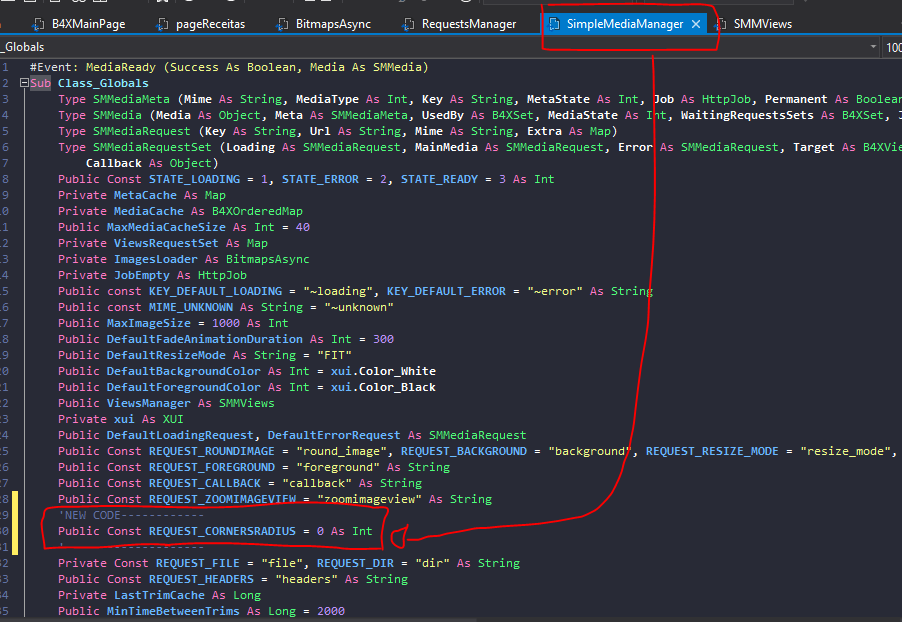Click the MIME_UNKNOWN constant
The height and width of the screenshot is (622, 902).
tap(190, 307)
